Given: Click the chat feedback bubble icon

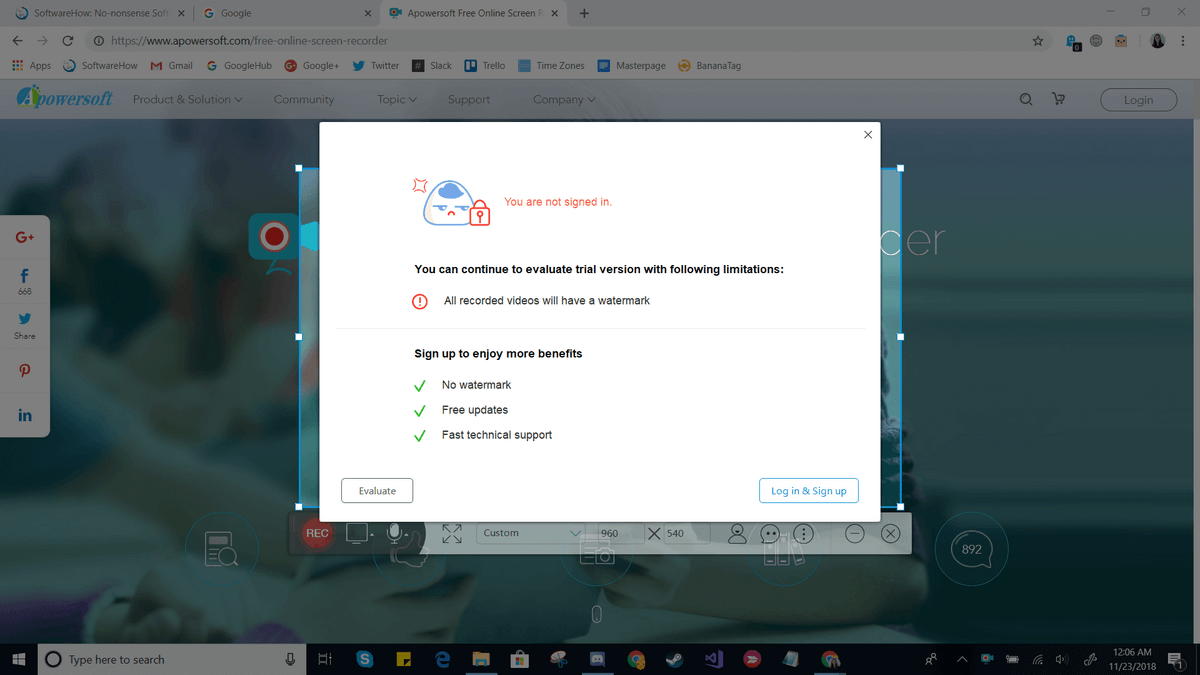Looking at the screenshot, I should point(770,534).
